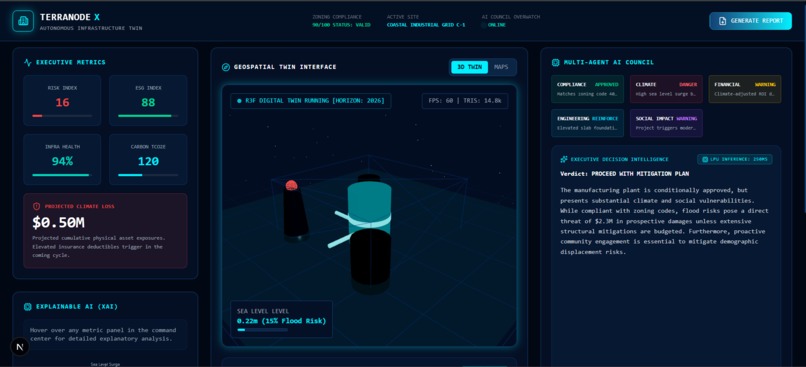Click the cyan dot beside R3F Digital Twin Running
The image size is (806, 367).
click(240, 101)
